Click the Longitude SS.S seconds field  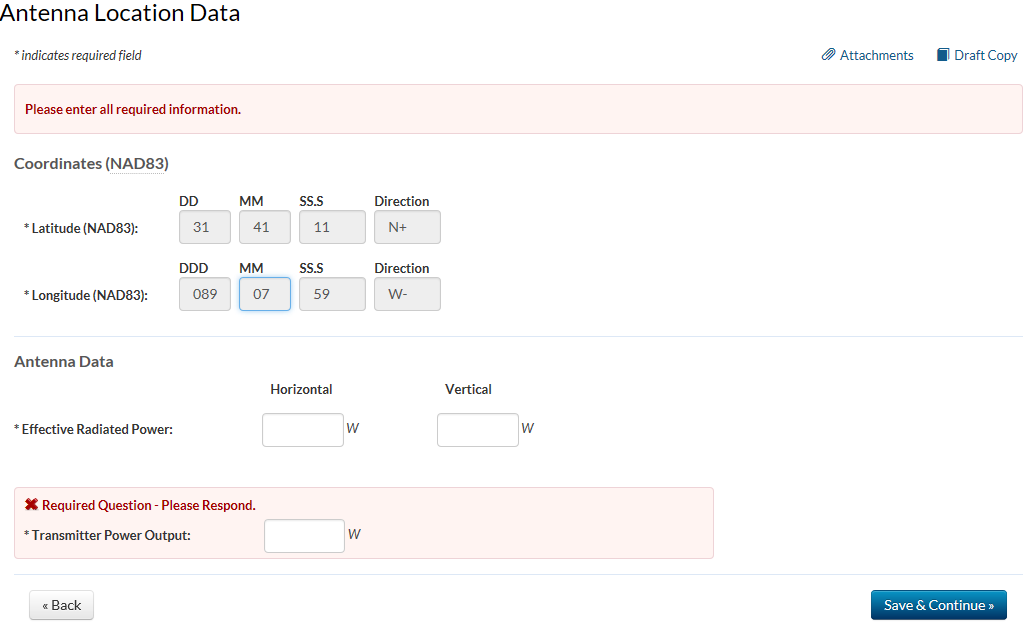click(x=332, y=294)
